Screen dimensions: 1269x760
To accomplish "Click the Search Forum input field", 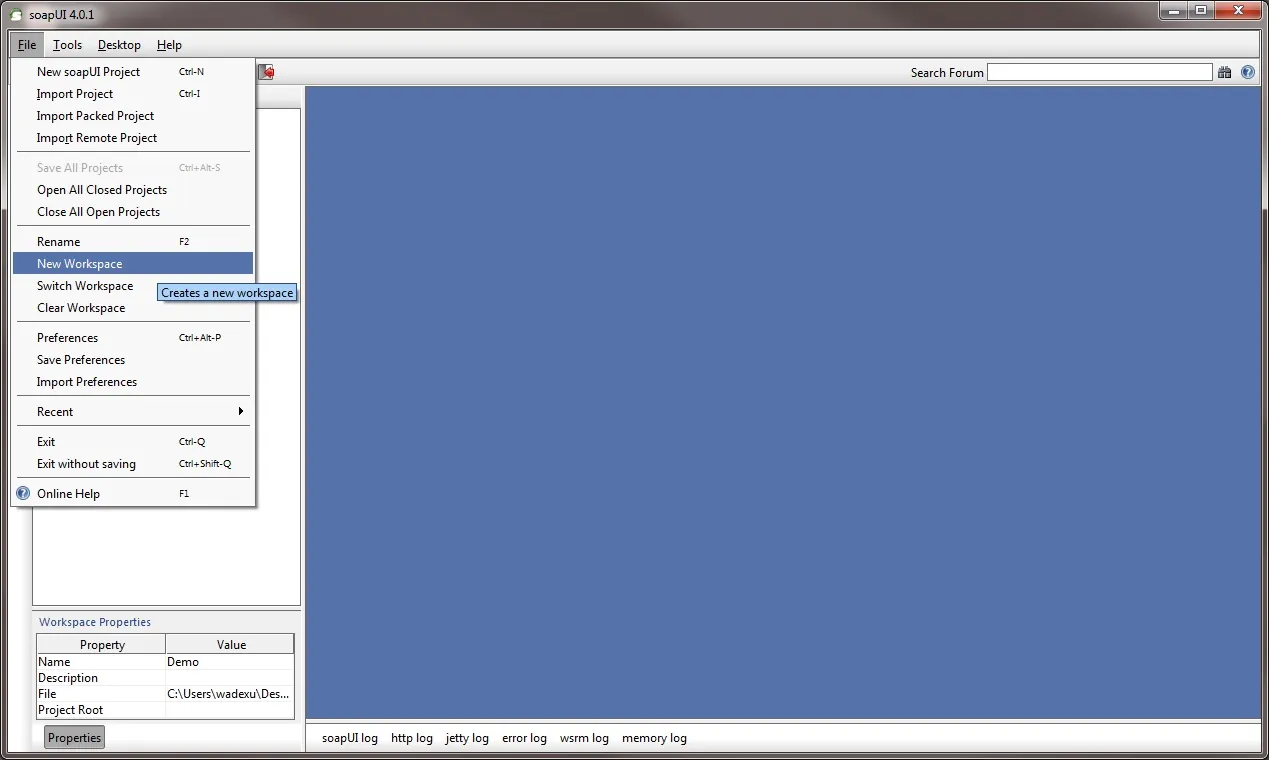I will (x=1099, y=72).
